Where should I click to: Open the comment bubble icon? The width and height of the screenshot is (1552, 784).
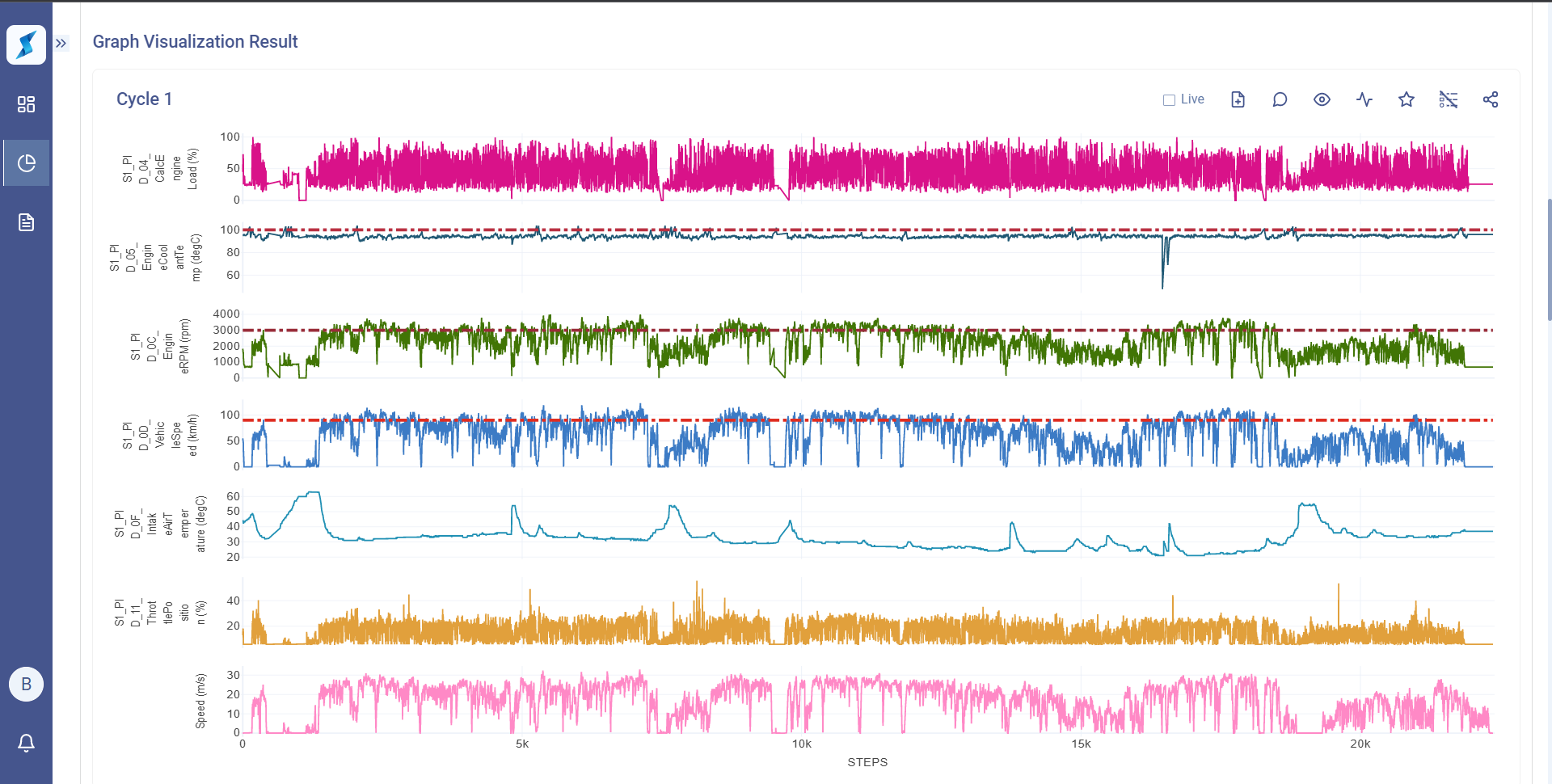click(1280, 99)
